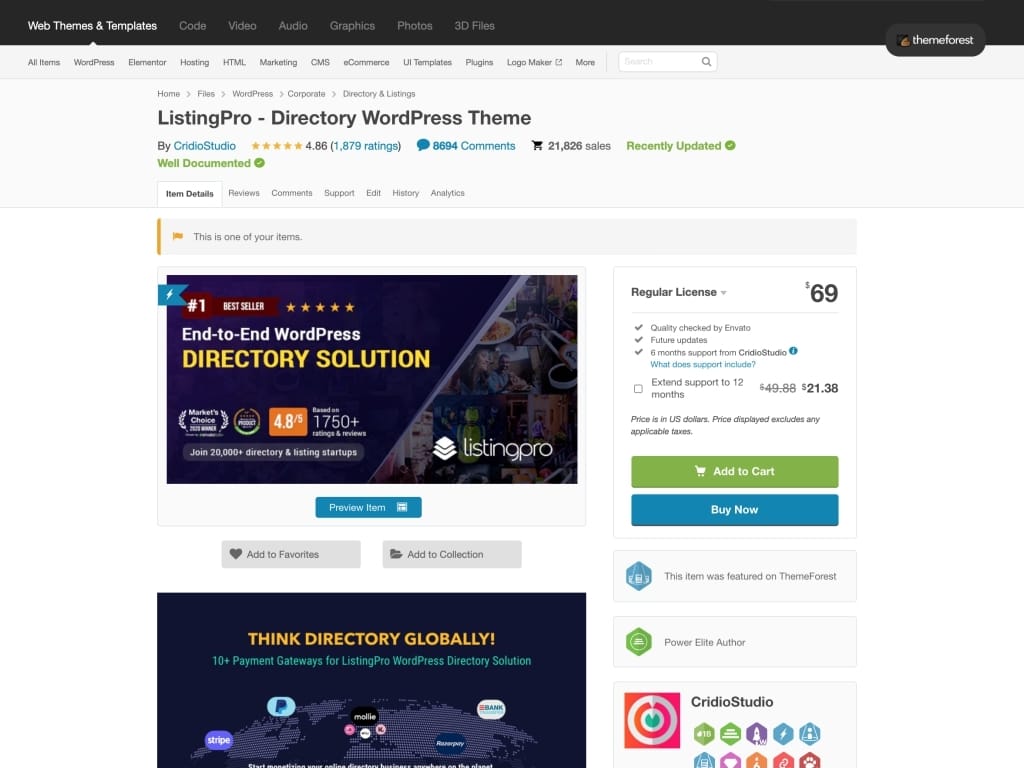Switch to the 3D Files category

474,26
